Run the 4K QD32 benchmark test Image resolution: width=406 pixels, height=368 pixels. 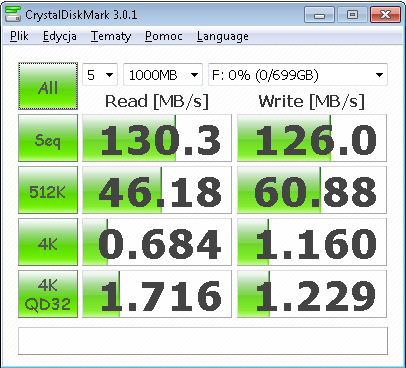click(48, 294)
